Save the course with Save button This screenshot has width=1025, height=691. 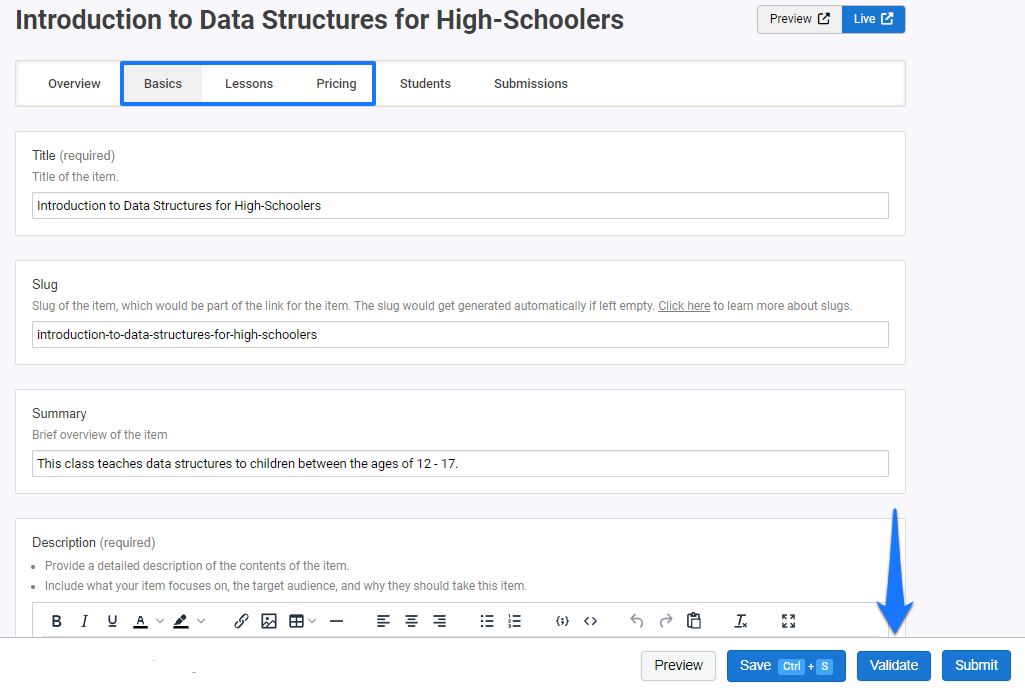(x=786, y=666)
